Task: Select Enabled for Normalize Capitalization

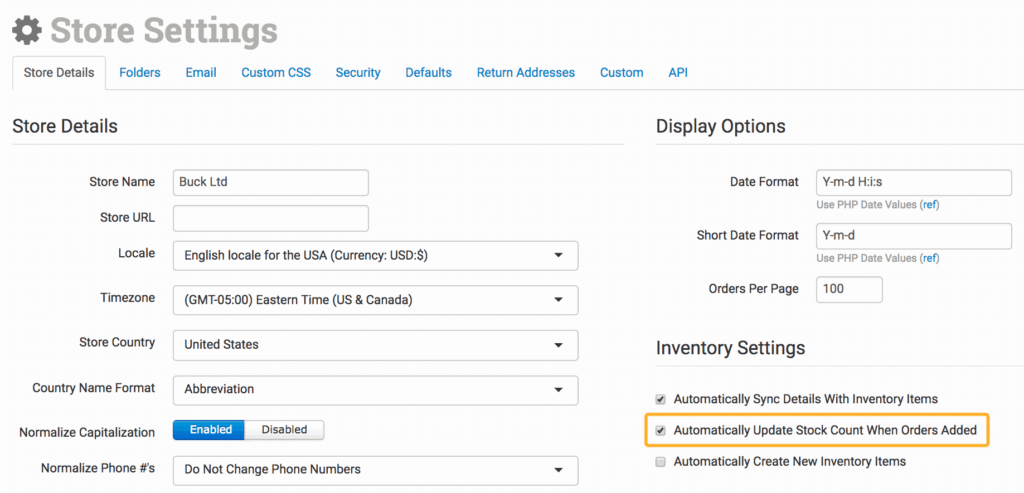Action: click(x=210, y=430)
